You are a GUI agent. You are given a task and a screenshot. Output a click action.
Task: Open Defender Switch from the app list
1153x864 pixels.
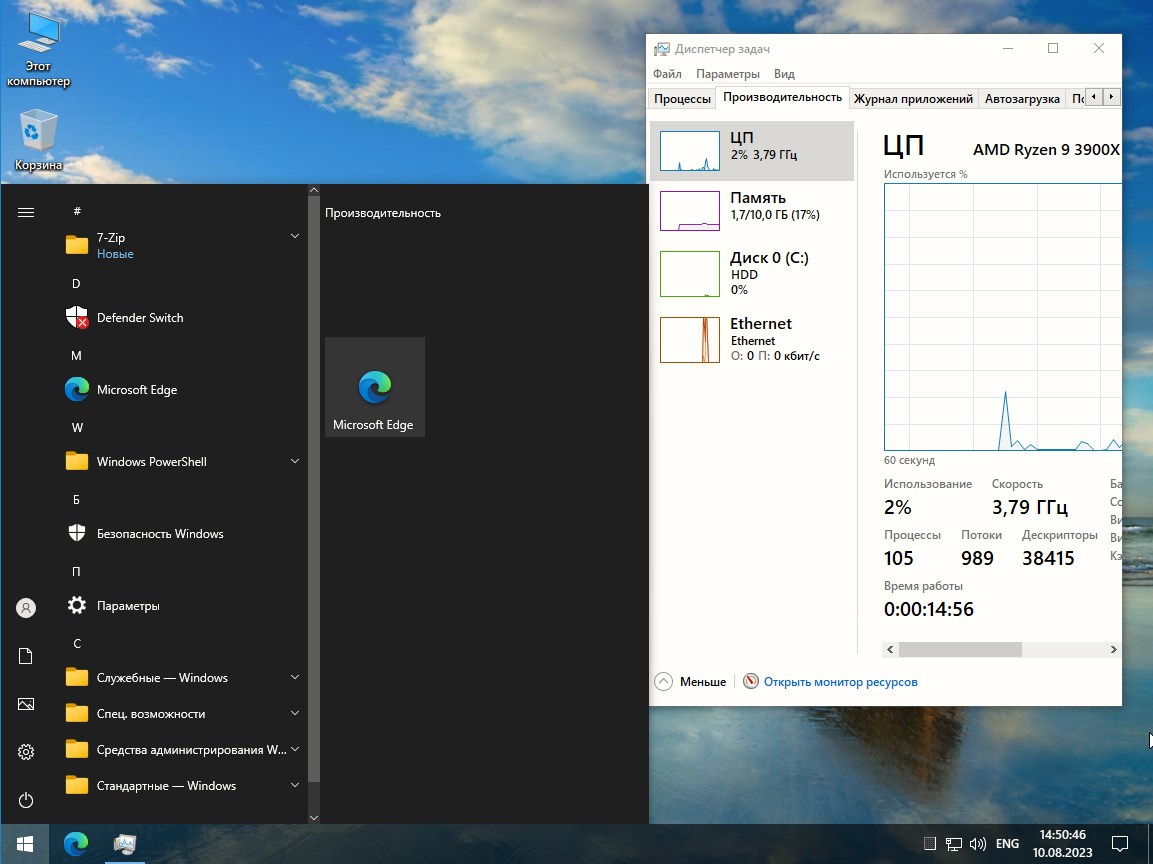click(139, 318)
